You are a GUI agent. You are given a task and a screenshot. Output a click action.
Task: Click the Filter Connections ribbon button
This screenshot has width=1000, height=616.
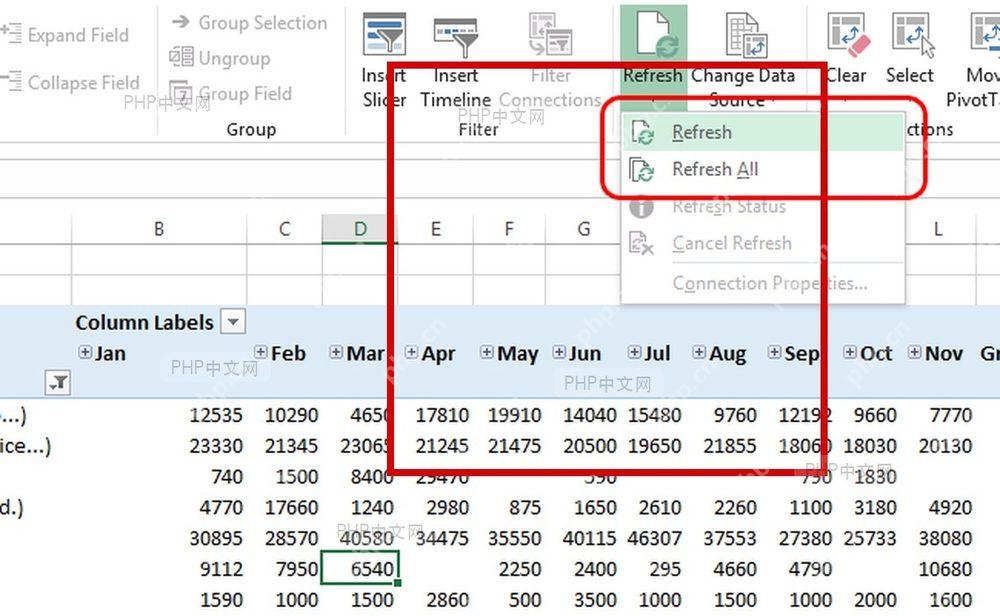550,61
